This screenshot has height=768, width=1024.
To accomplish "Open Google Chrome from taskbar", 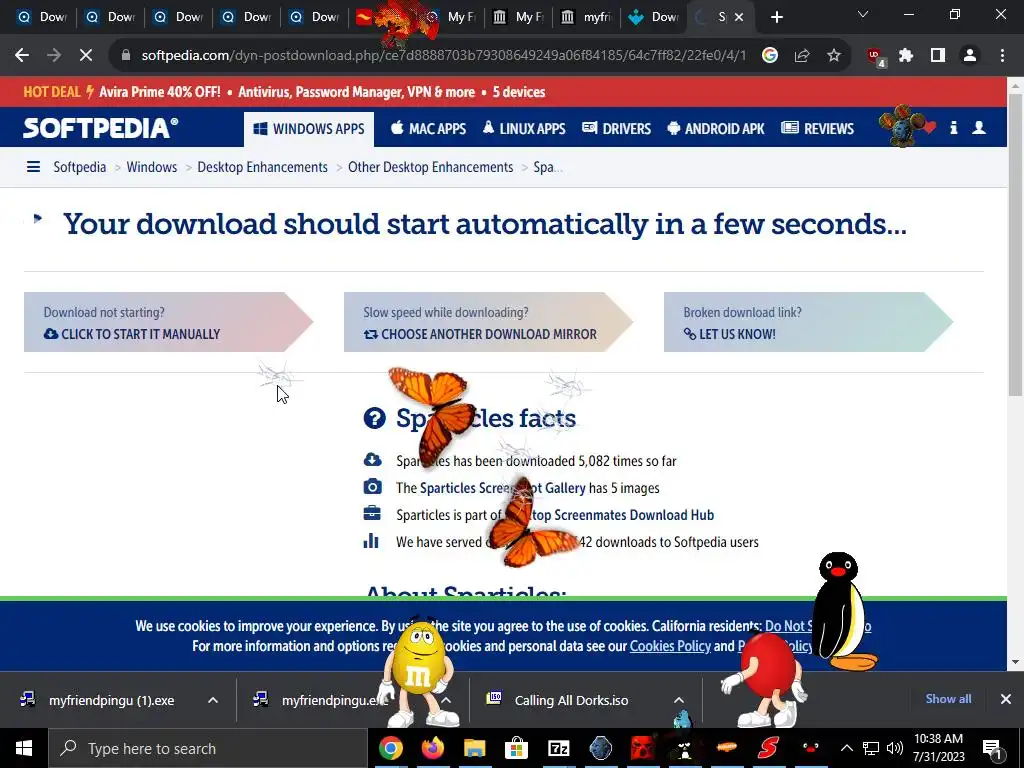I will pyautogui.click(x=391, y=748).
